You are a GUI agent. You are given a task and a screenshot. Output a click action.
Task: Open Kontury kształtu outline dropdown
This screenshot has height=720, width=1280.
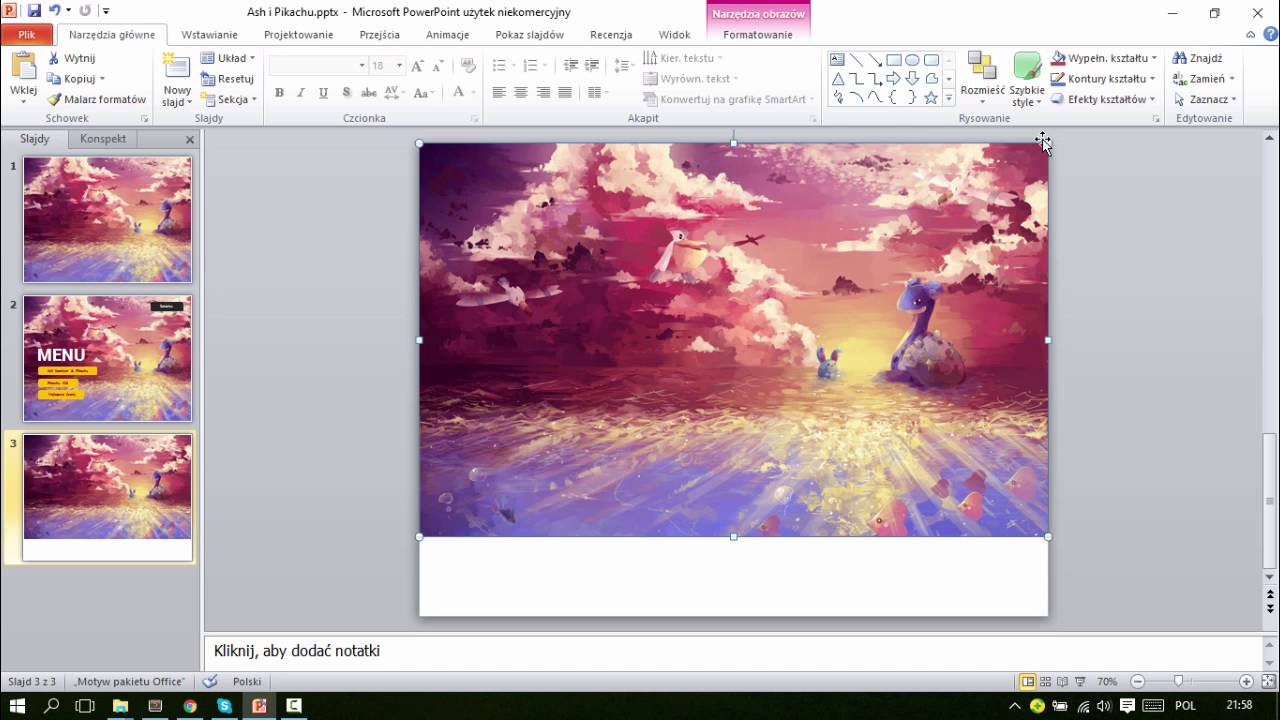click(1103, 79)
